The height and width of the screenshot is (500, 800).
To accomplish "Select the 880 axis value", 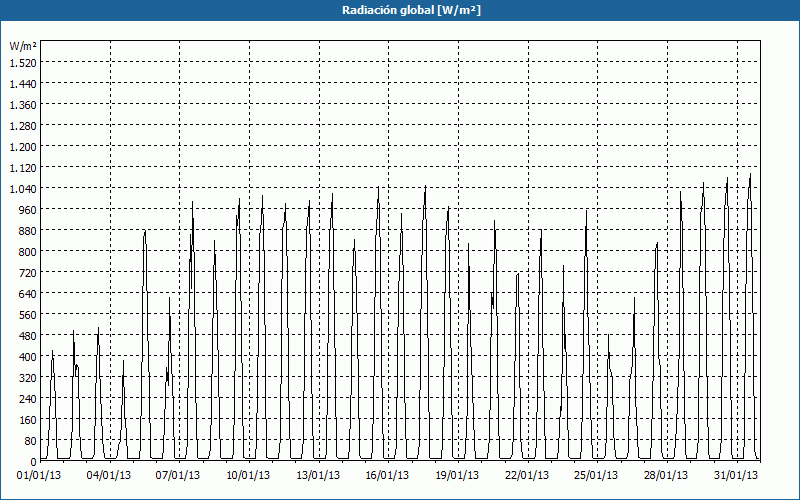I will click(28, 231).
